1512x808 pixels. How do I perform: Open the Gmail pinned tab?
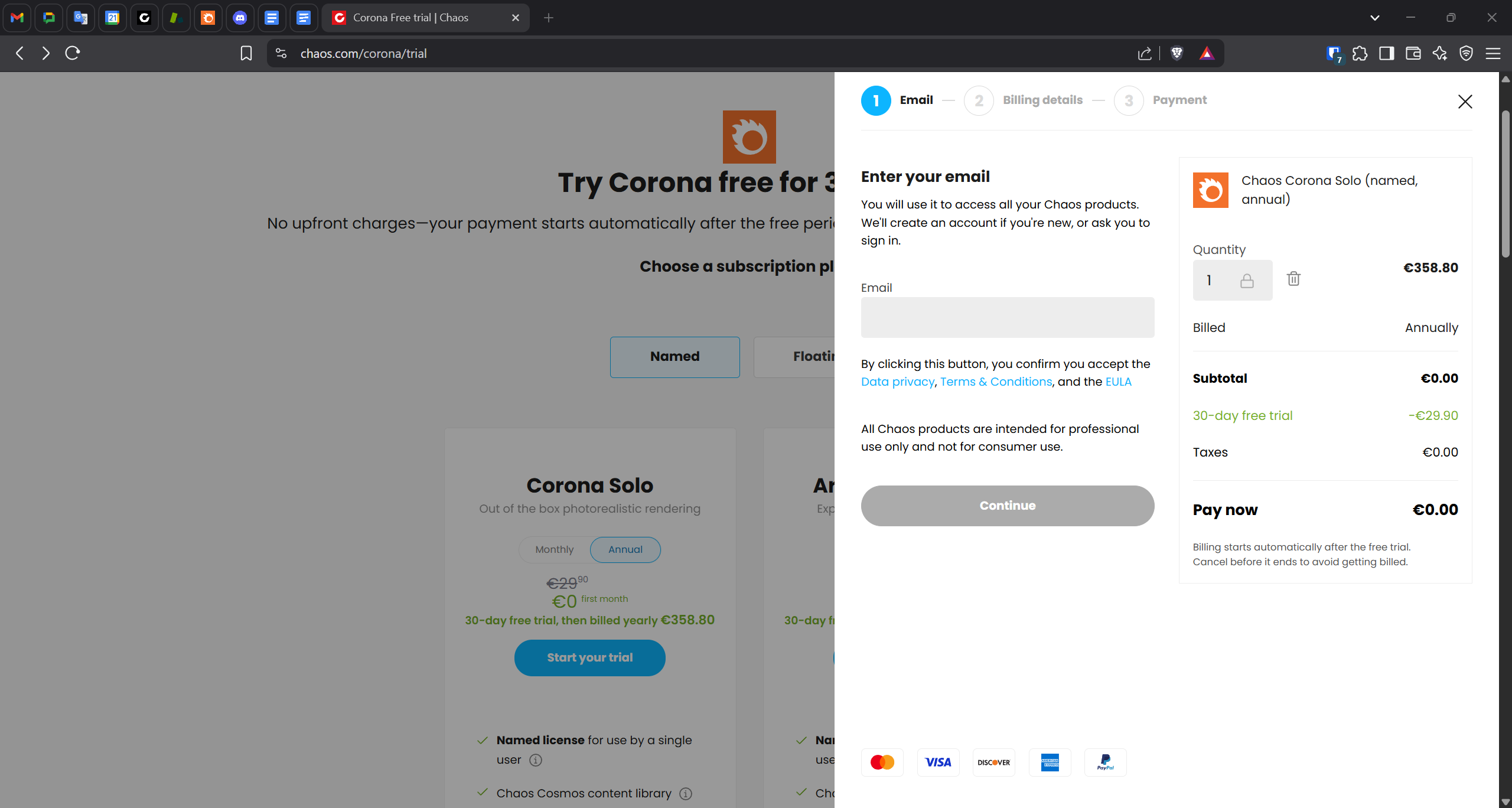[17, 18]
